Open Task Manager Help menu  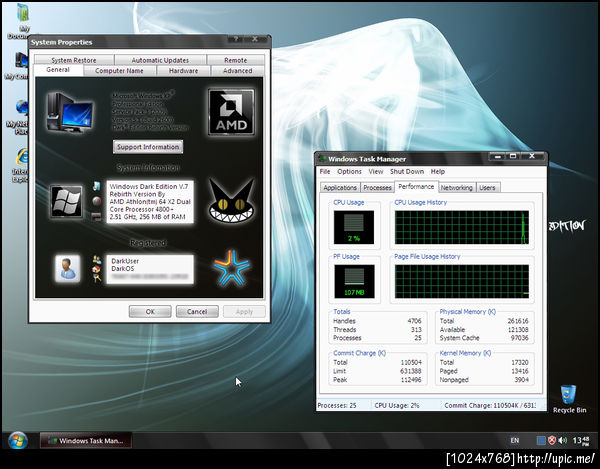click(x=438, y=171)
